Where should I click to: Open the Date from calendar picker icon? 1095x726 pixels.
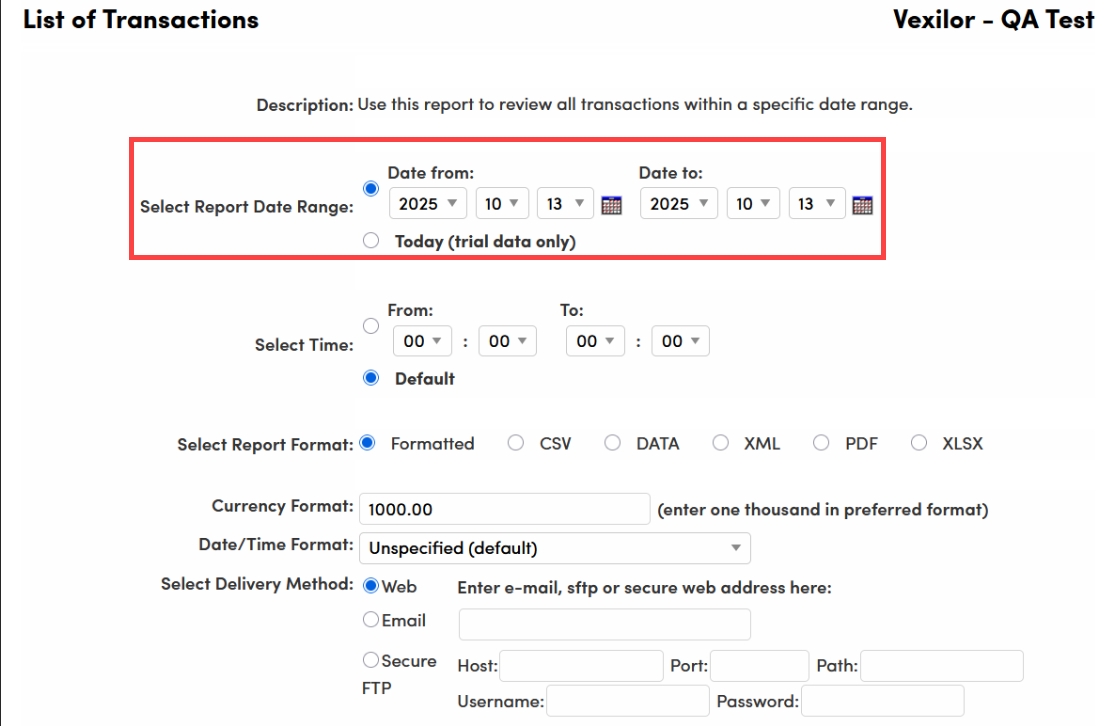(611, 205)
